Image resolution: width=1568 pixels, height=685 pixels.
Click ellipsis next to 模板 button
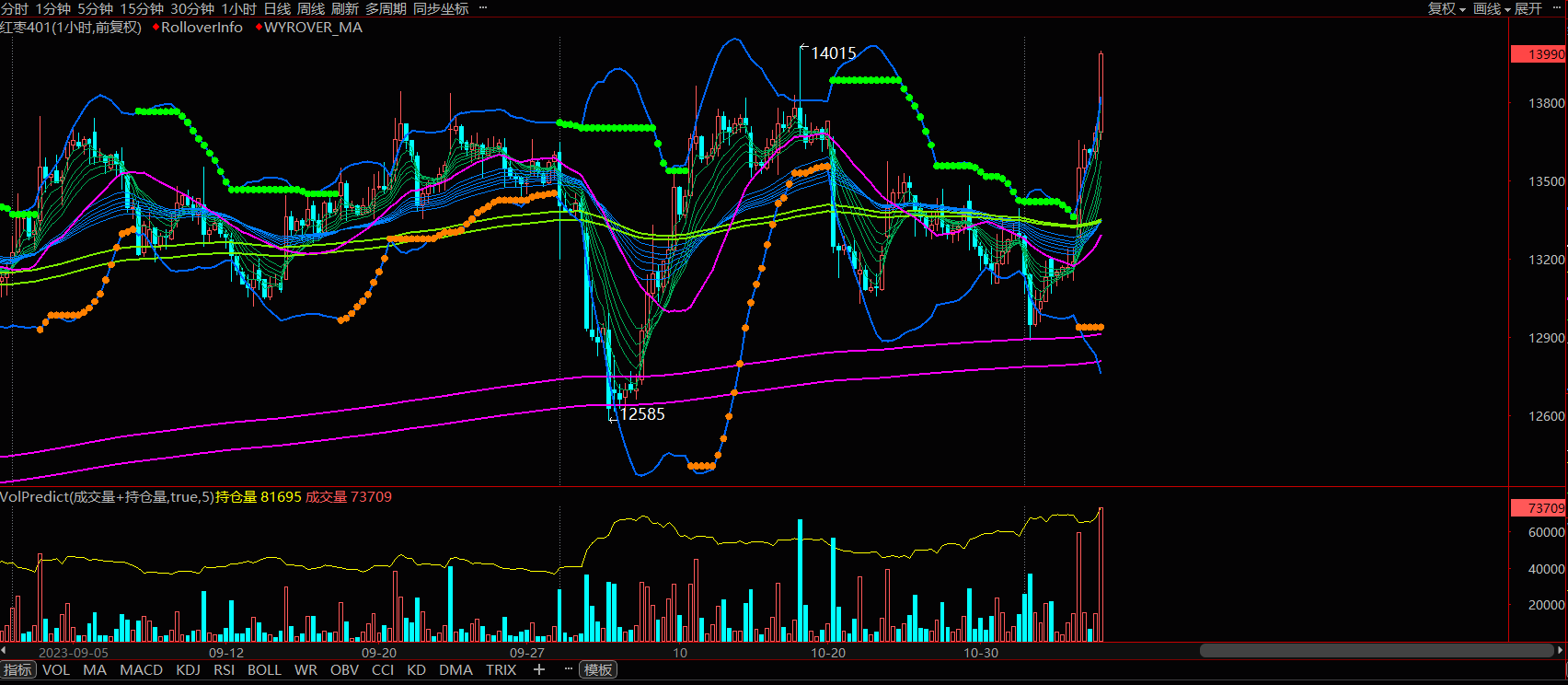pyautogui.click(x=568, y=669)
